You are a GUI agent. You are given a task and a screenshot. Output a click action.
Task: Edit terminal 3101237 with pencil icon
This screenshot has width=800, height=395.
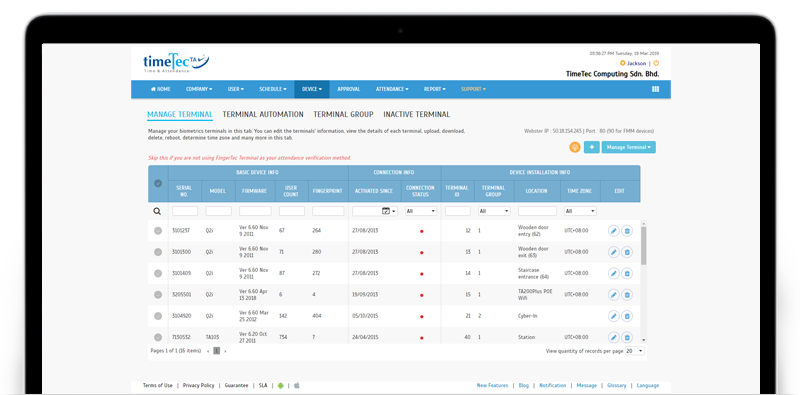[x=614, y=231]
